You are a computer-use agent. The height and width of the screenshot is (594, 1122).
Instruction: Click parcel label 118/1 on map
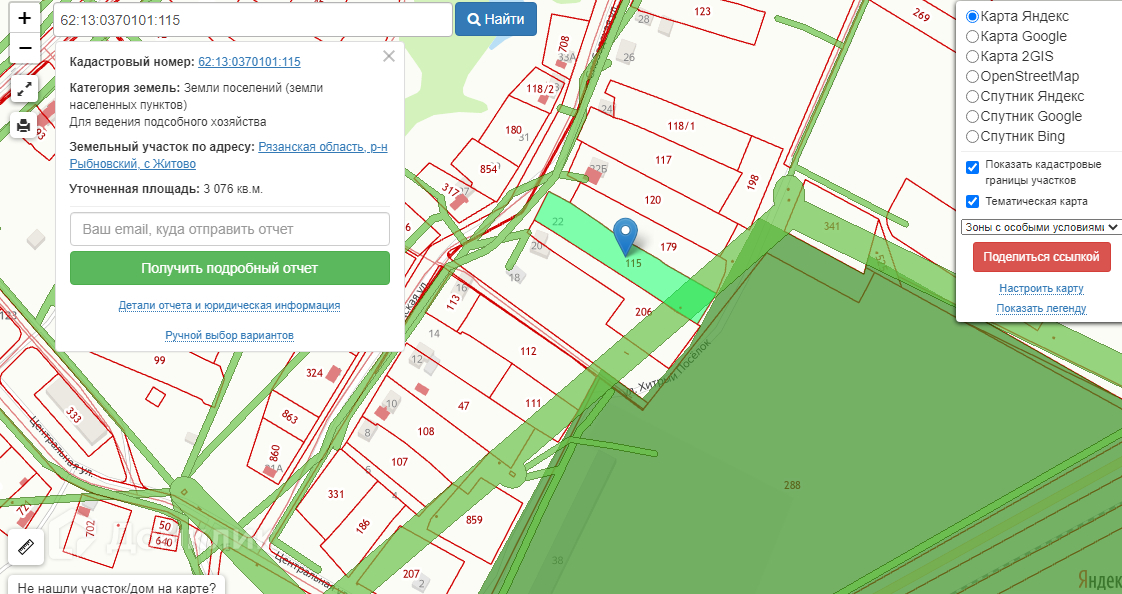pyautogui.click(x=680, y=126)
